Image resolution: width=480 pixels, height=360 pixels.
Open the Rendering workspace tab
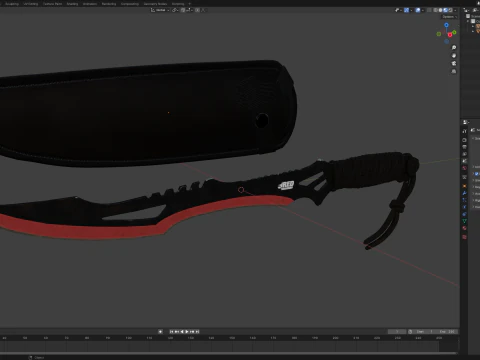[109, 4]
